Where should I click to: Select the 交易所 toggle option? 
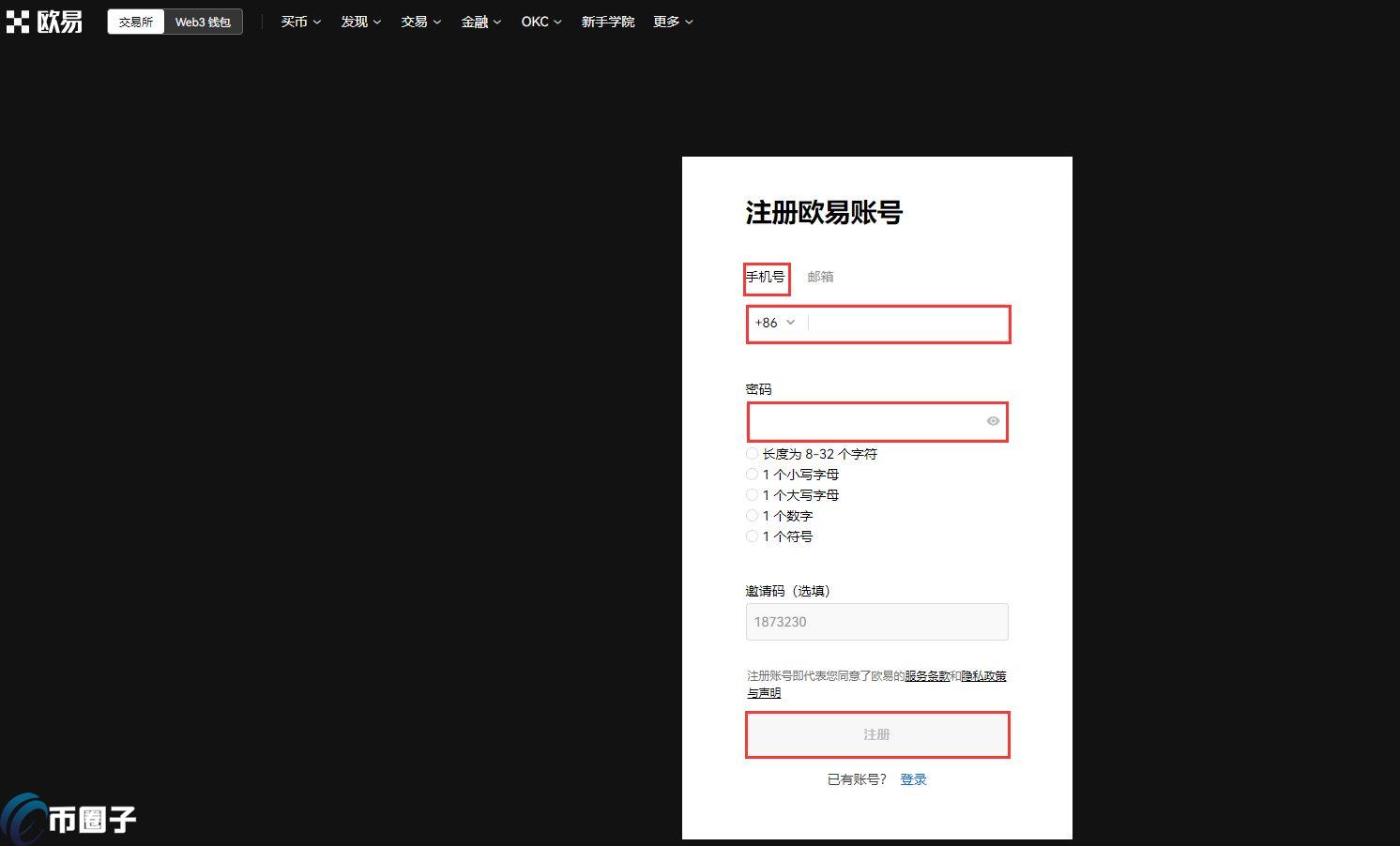tap(136, 22)
